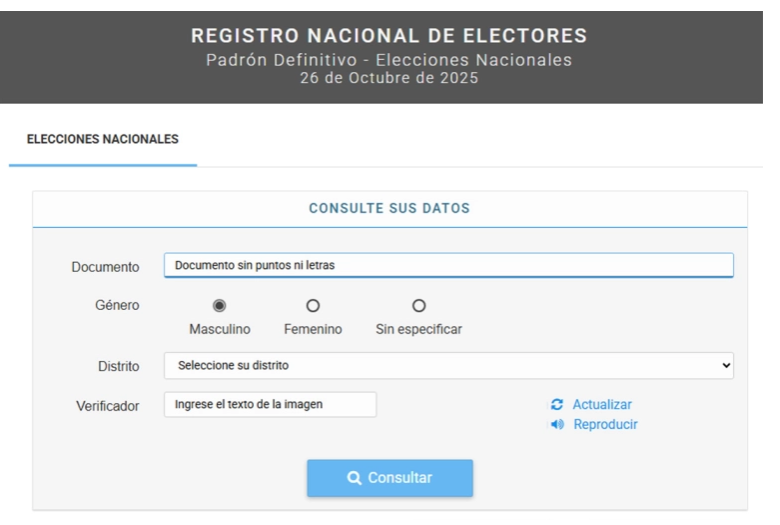Switch to the ELECCIONES NACIONALES tab
Viewport: 780px width, 525px height.
click(x=103, y=140)
